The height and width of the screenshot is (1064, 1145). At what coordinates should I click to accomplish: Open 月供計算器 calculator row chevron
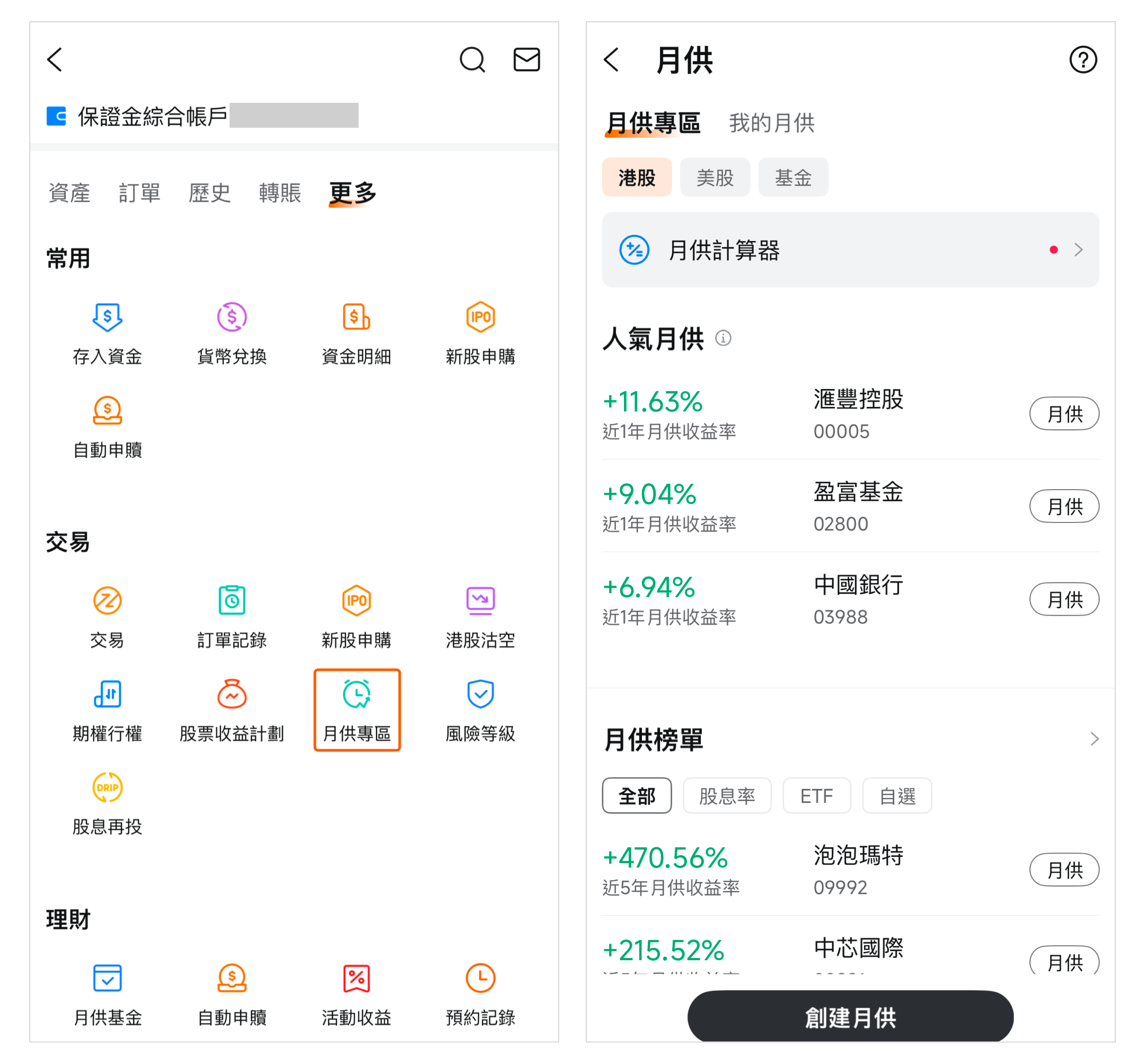(1078, 250)
